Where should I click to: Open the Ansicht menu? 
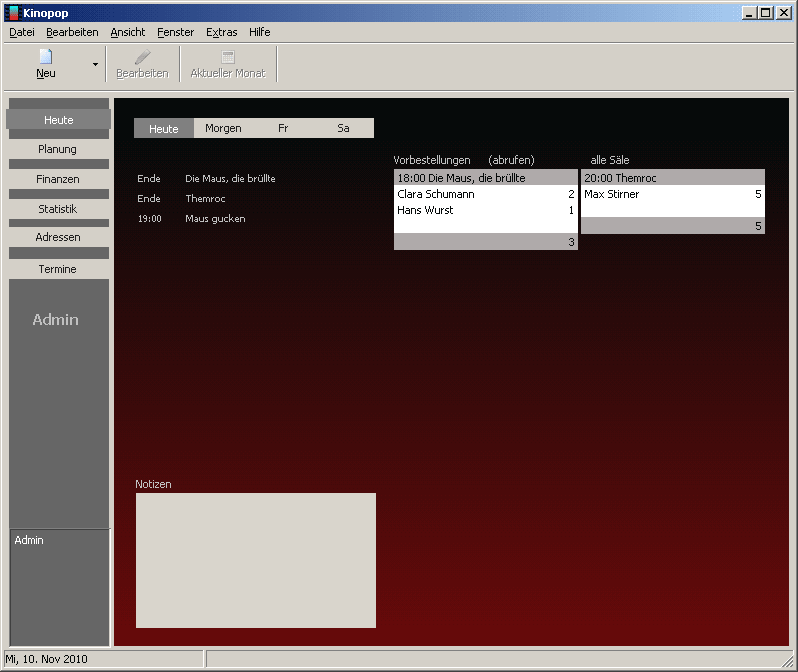pyautogui.click(x=128, y=32)
